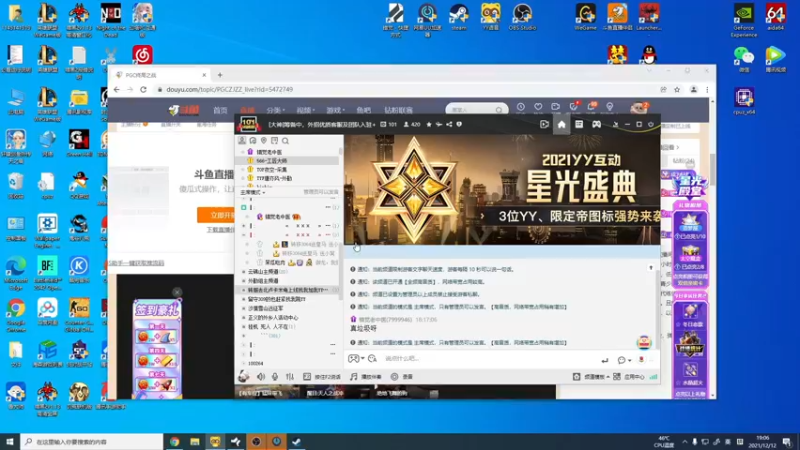800x450 pixels.
Task: Open the news list icon beside home in YY
Action: [579, 124]
